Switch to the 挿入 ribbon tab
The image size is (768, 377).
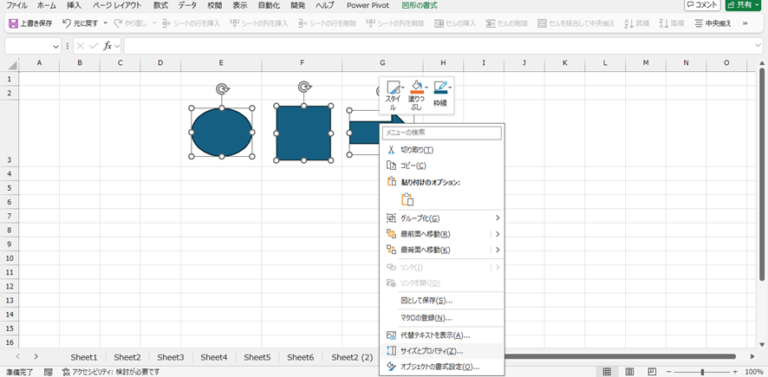[x=74, y=6]
